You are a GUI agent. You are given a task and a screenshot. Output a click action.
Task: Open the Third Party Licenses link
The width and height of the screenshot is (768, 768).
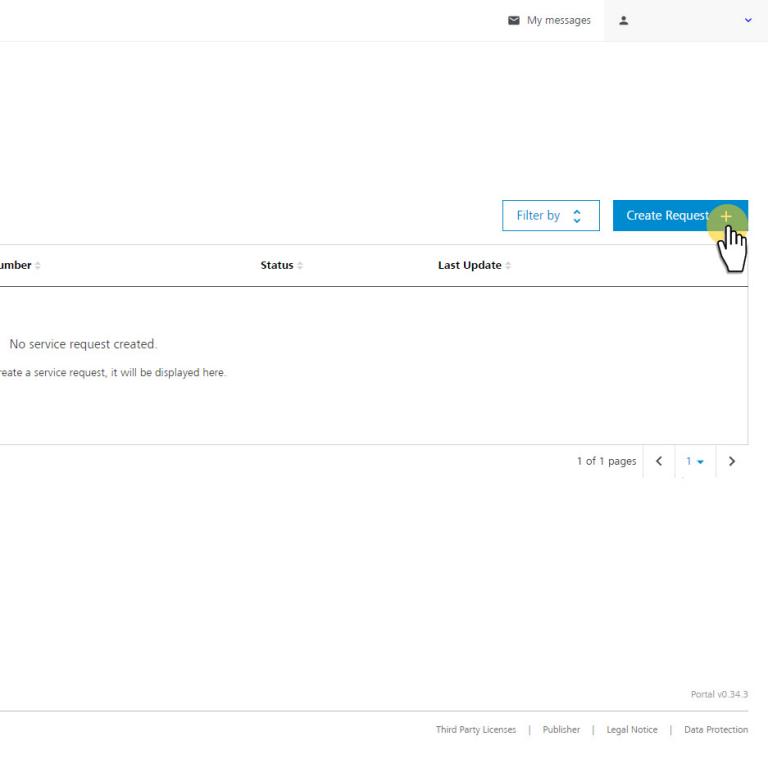pyautogui.click(x=475, y=730)
